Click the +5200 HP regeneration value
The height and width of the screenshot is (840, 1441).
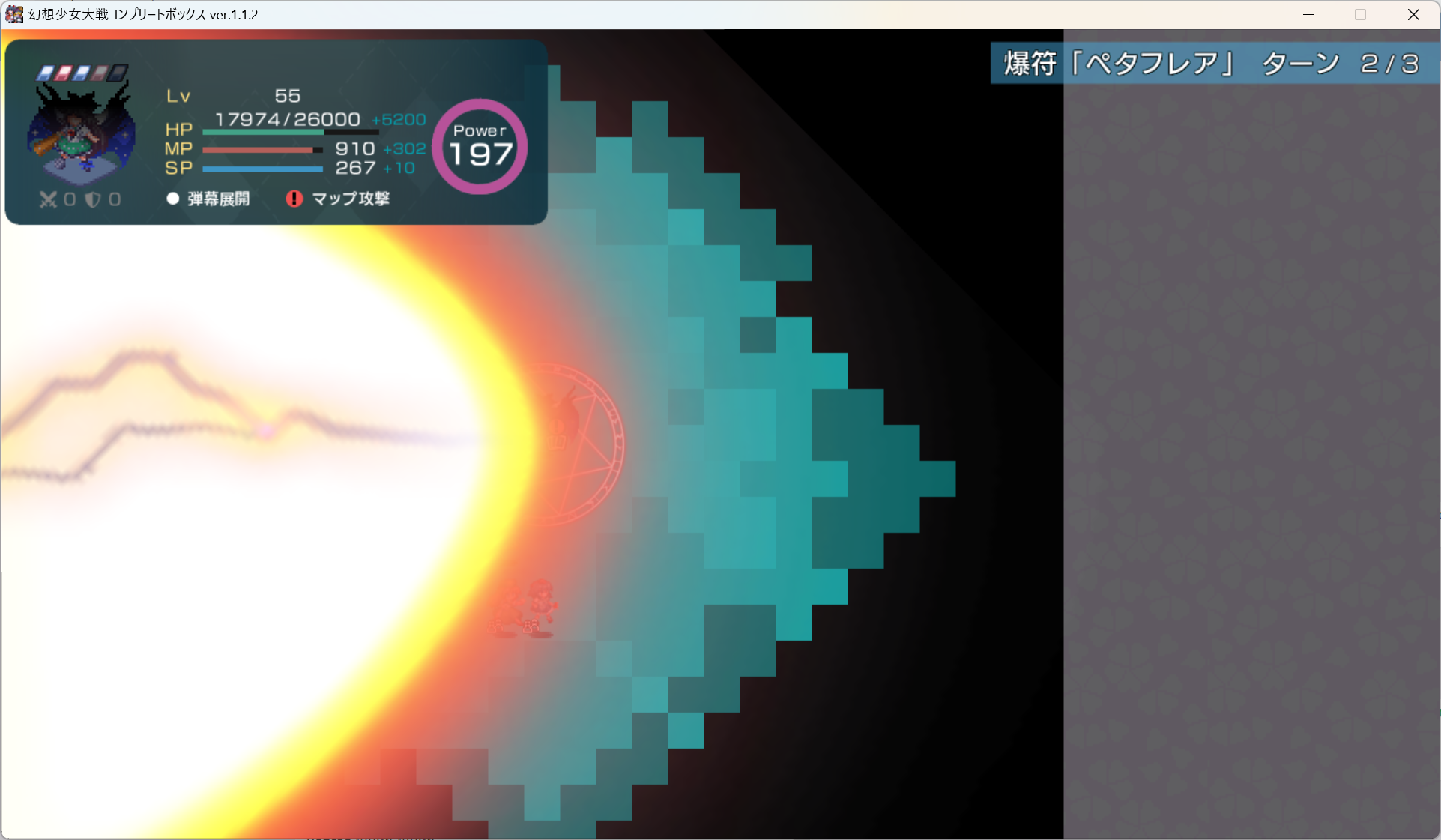pos(399,120)
